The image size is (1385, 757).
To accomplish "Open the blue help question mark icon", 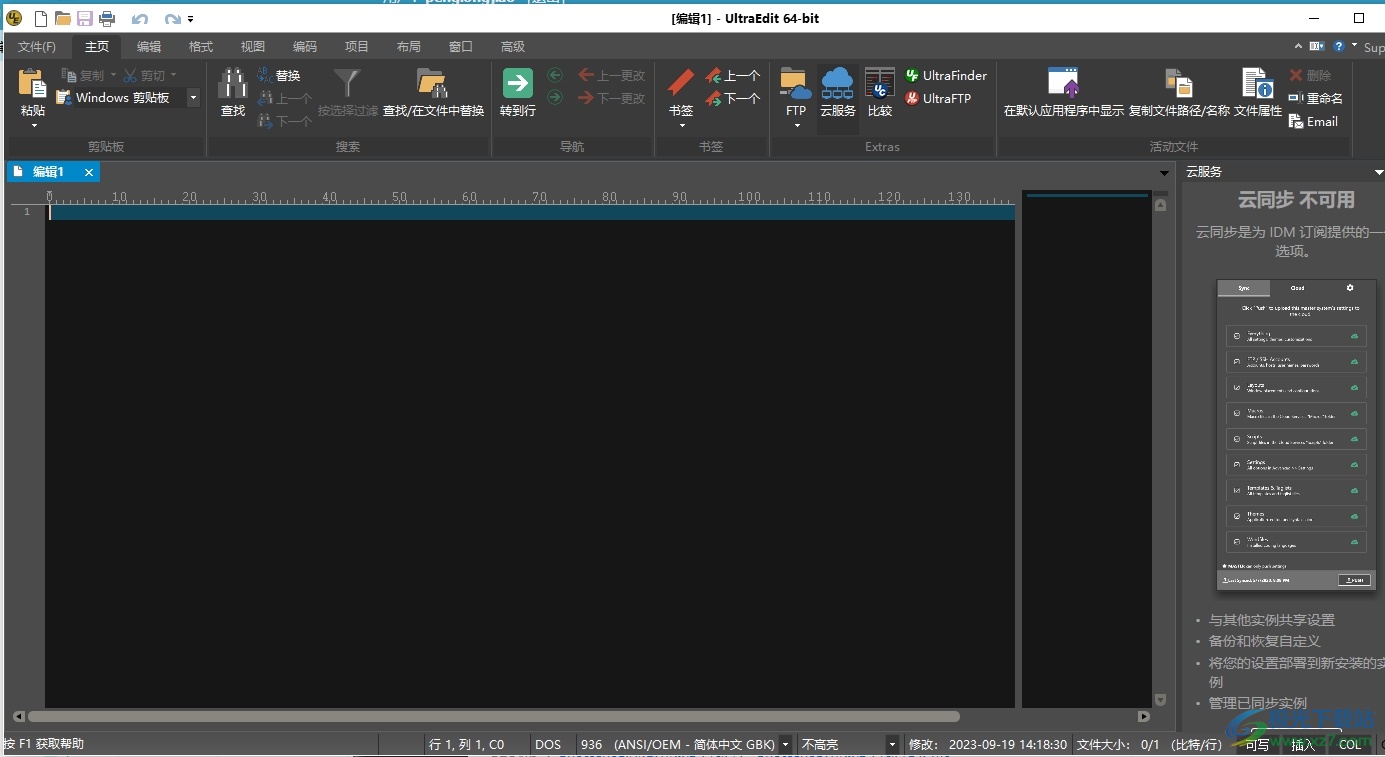I will click(1339, 46).
